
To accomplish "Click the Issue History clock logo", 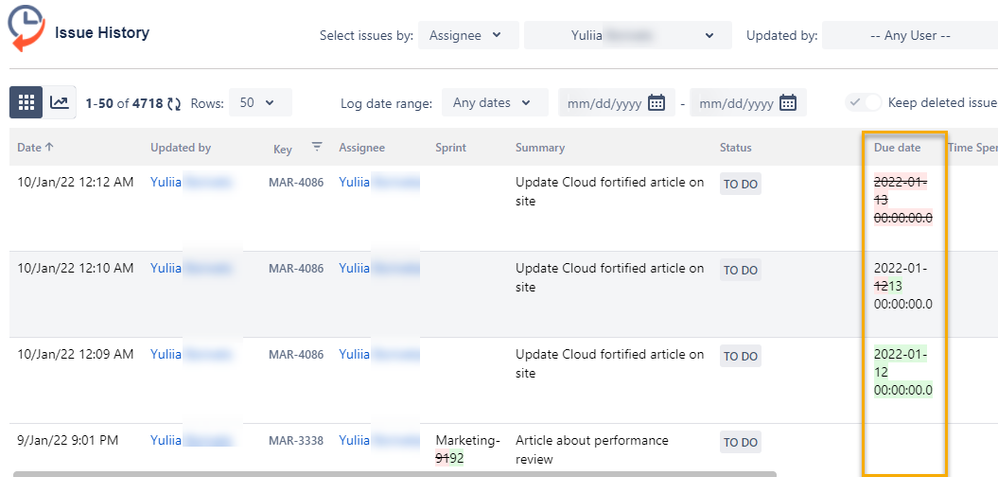I will pos(26,29).
